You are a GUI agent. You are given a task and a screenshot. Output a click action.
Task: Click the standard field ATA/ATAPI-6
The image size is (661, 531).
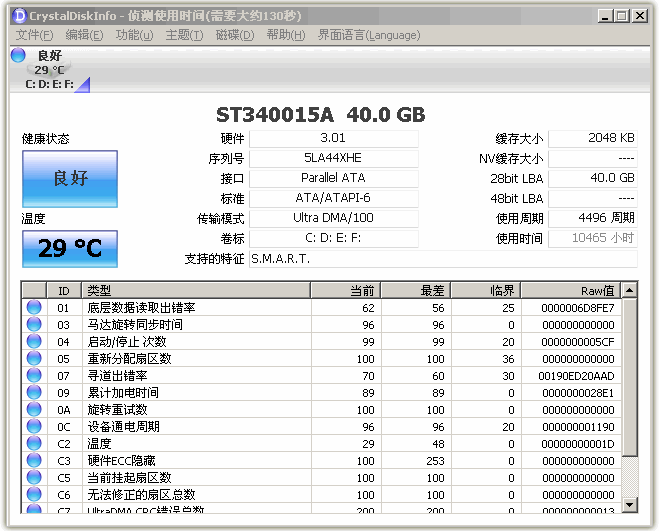pyautogui.click(x=333, y=198)
